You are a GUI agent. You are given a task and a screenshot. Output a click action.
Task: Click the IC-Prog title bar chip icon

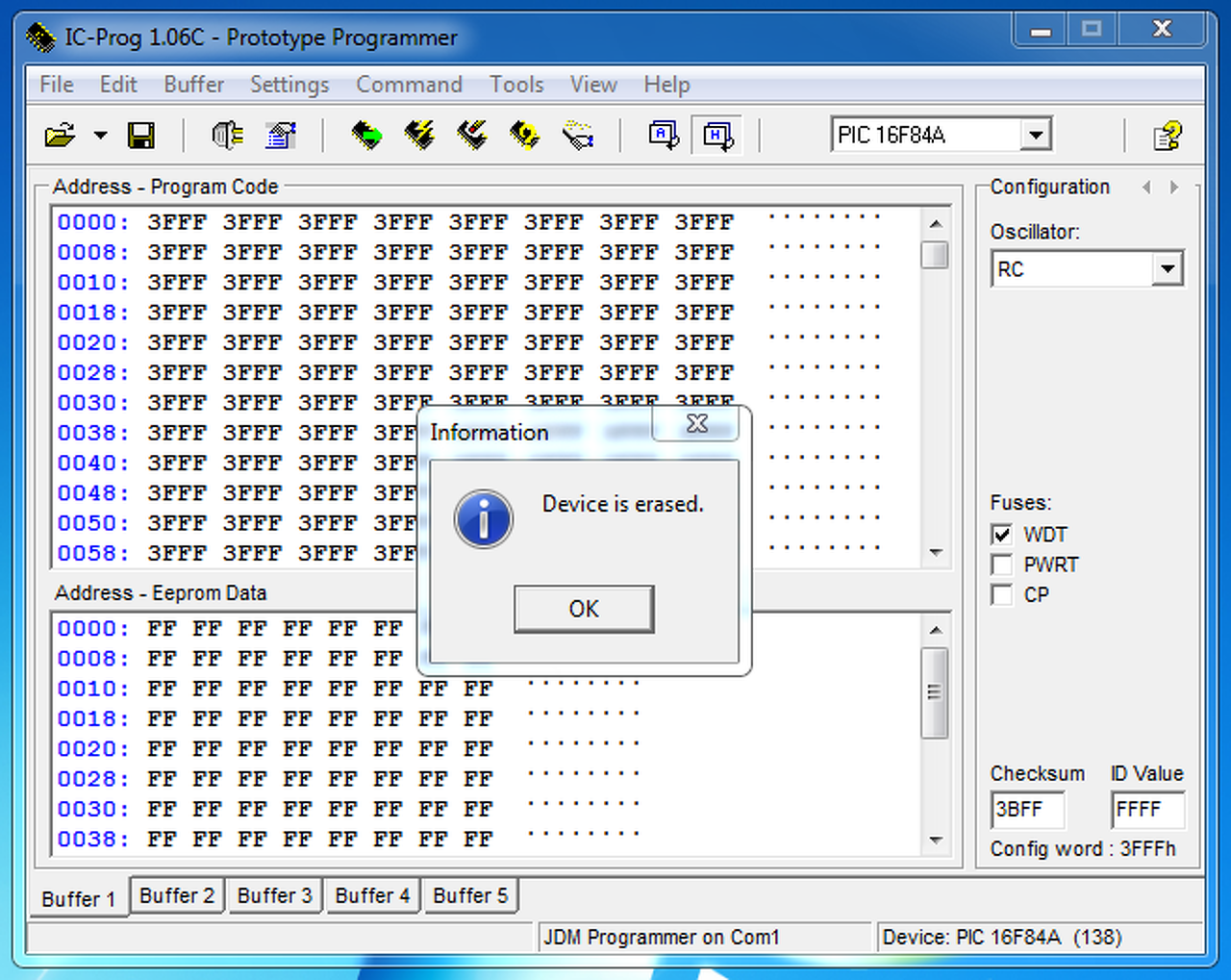coord(40,38)
